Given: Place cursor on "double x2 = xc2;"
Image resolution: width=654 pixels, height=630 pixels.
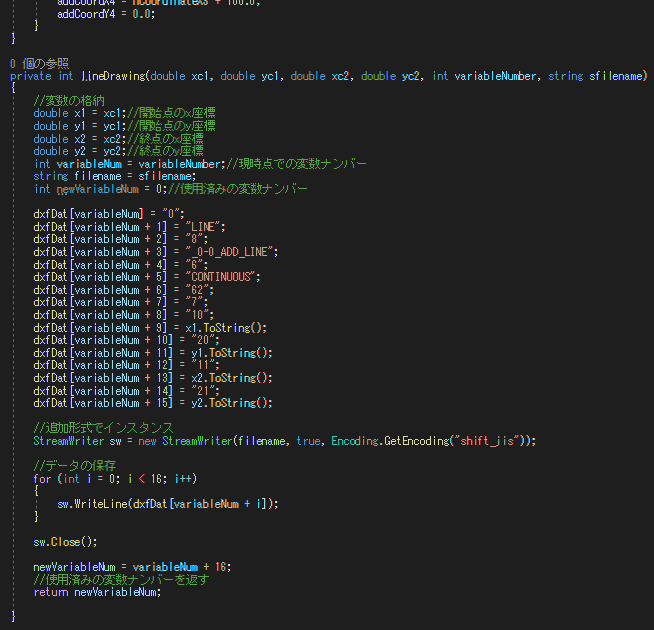Looking at the screenshot, I should (x=80, y=139).
